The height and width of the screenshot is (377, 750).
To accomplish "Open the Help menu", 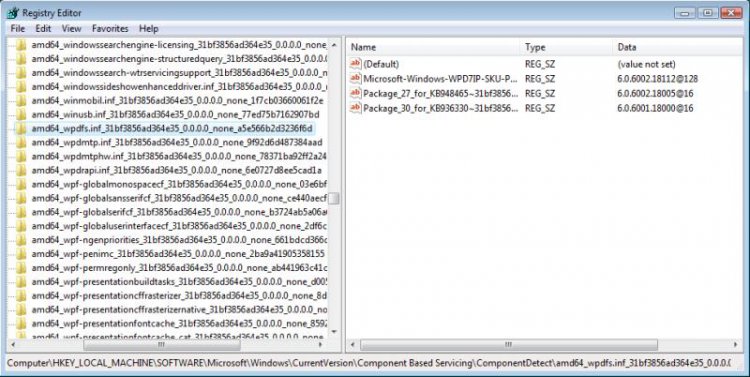I will coord(149,29).
